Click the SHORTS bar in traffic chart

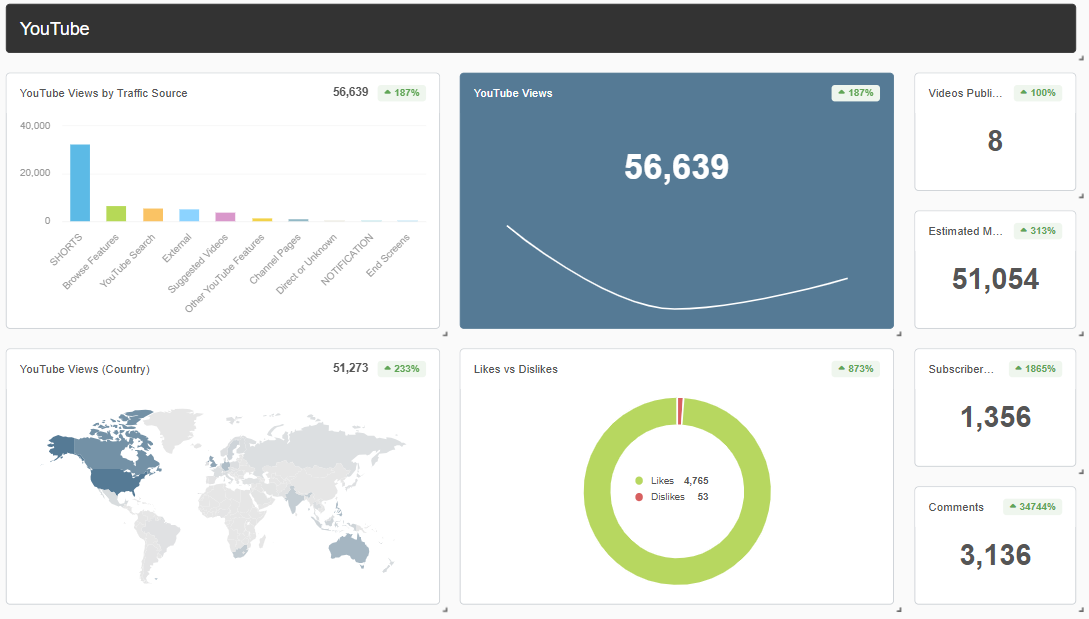[x=80, y=182]
